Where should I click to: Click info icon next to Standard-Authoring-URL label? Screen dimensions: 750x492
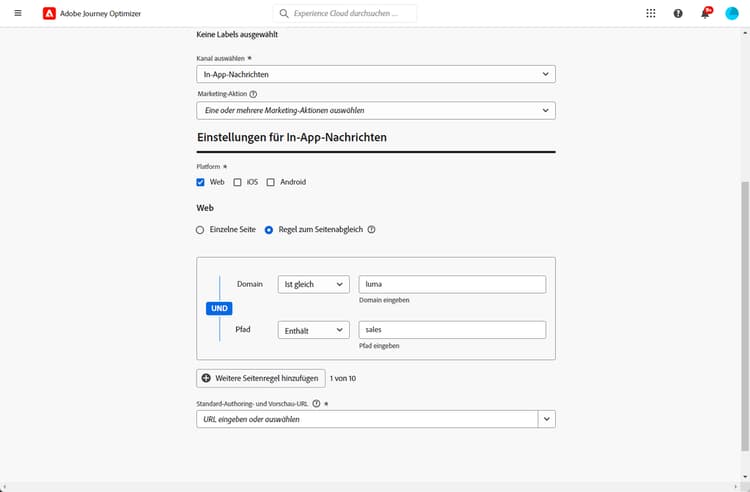[x=316, y=404]
